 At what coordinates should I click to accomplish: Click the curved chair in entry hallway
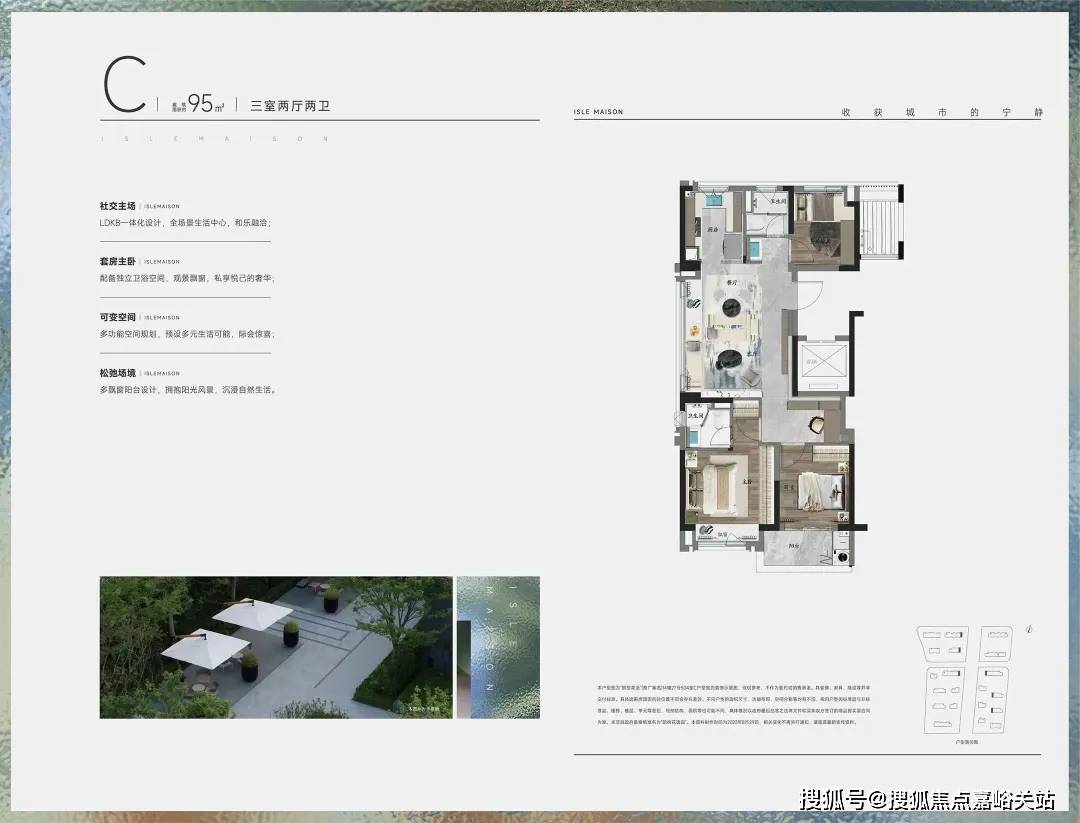(x=817, y=423)
